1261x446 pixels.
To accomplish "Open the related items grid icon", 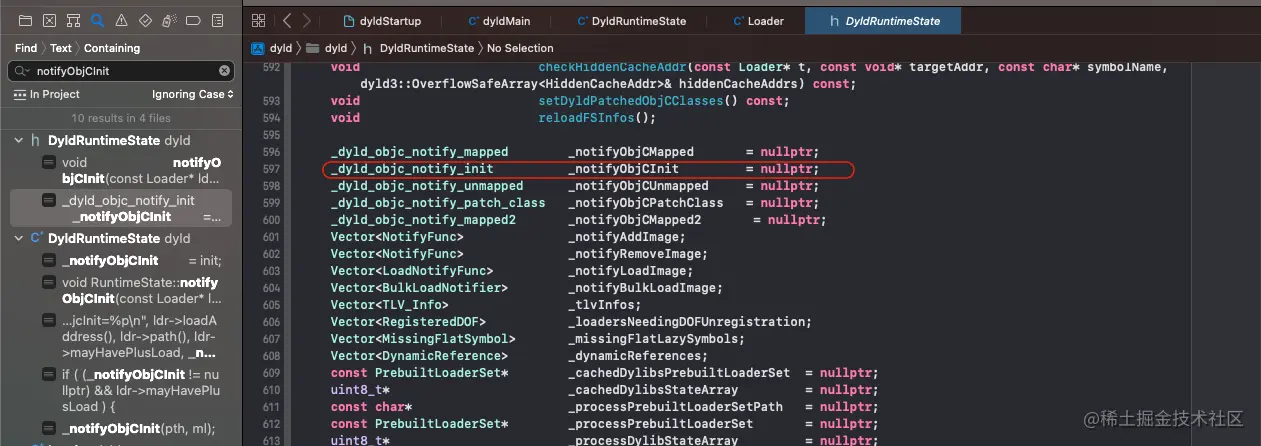I will point(258,20).
